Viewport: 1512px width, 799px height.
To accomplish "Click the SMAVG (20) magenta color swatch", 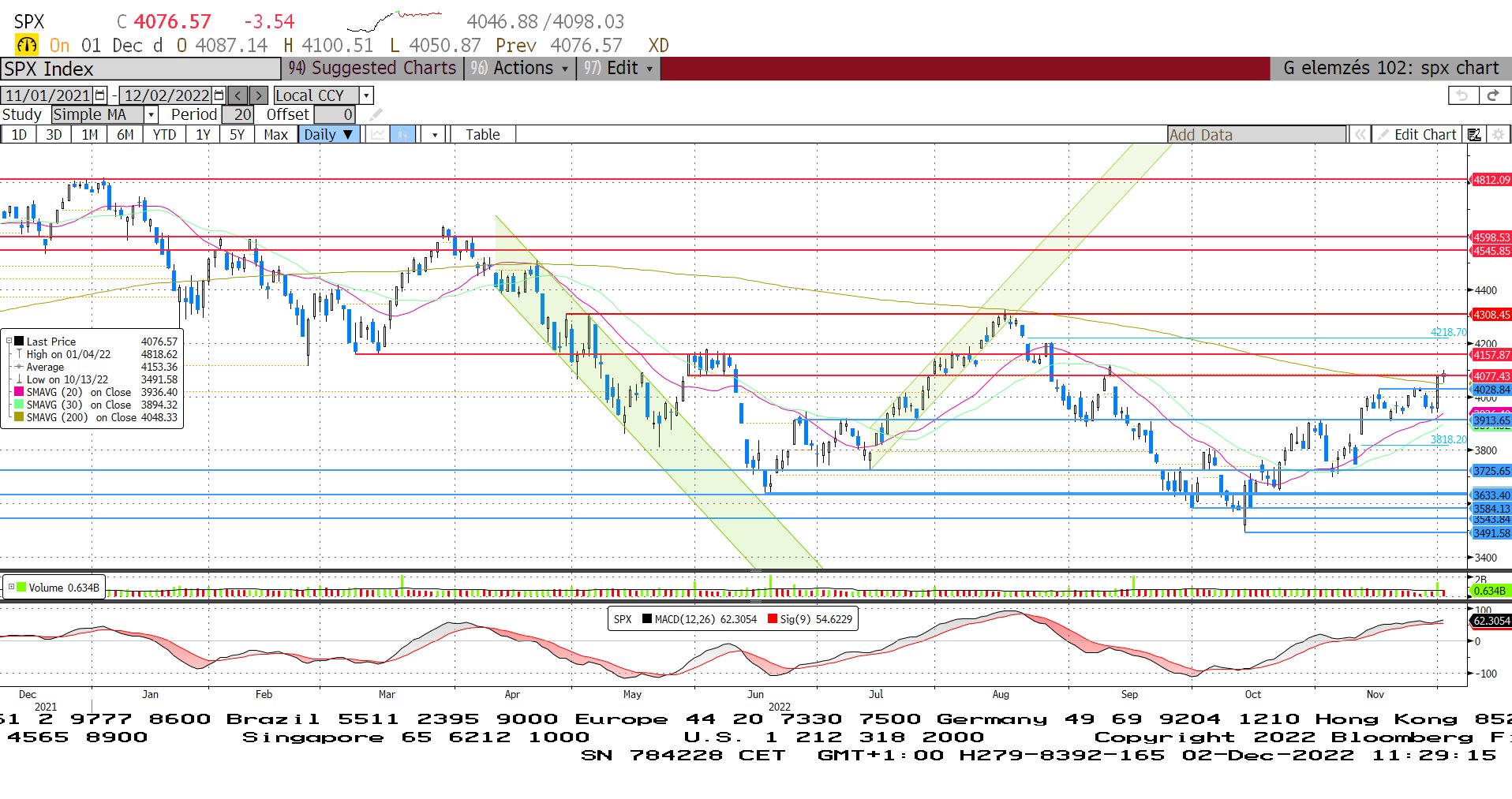I will [x=19, y=392].
